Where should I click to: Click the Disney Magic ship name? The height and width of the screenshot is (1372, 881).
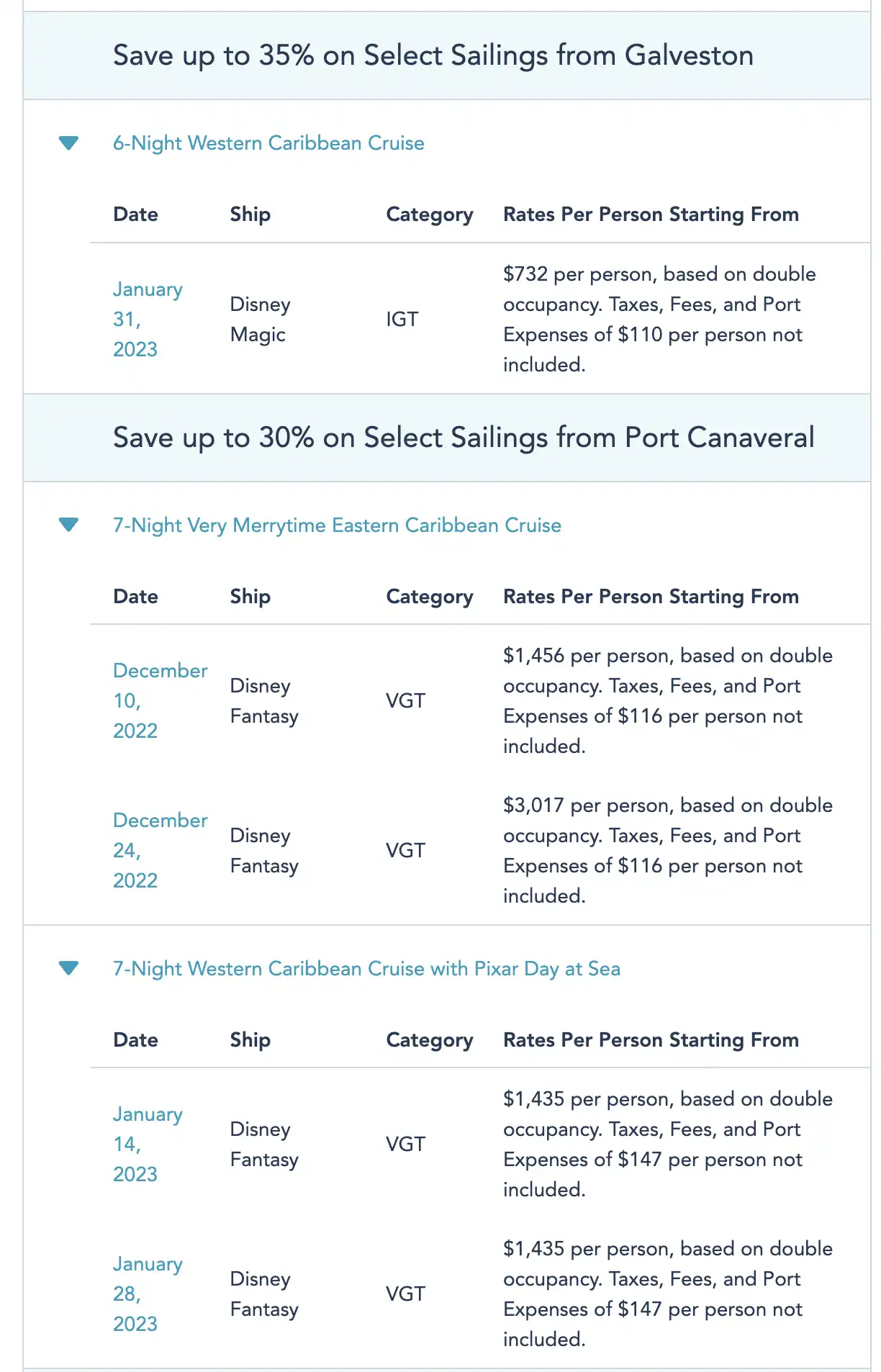tap(259, 319)
